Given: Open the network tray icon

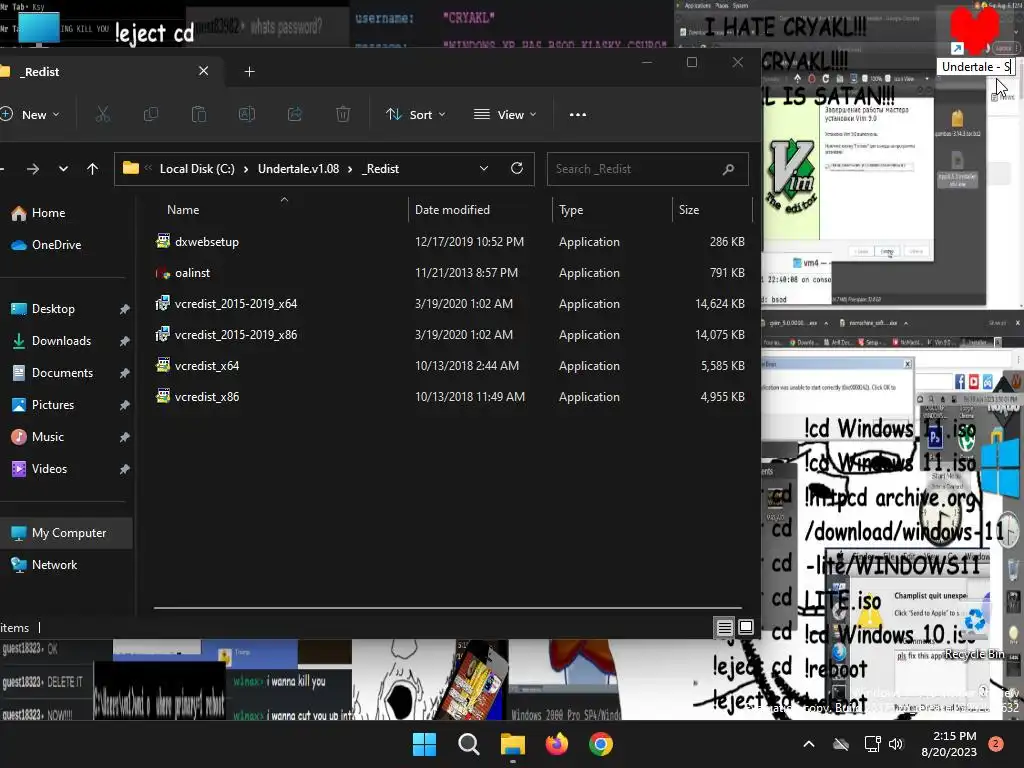Looking at the screenshot, I should coord(872,744).
